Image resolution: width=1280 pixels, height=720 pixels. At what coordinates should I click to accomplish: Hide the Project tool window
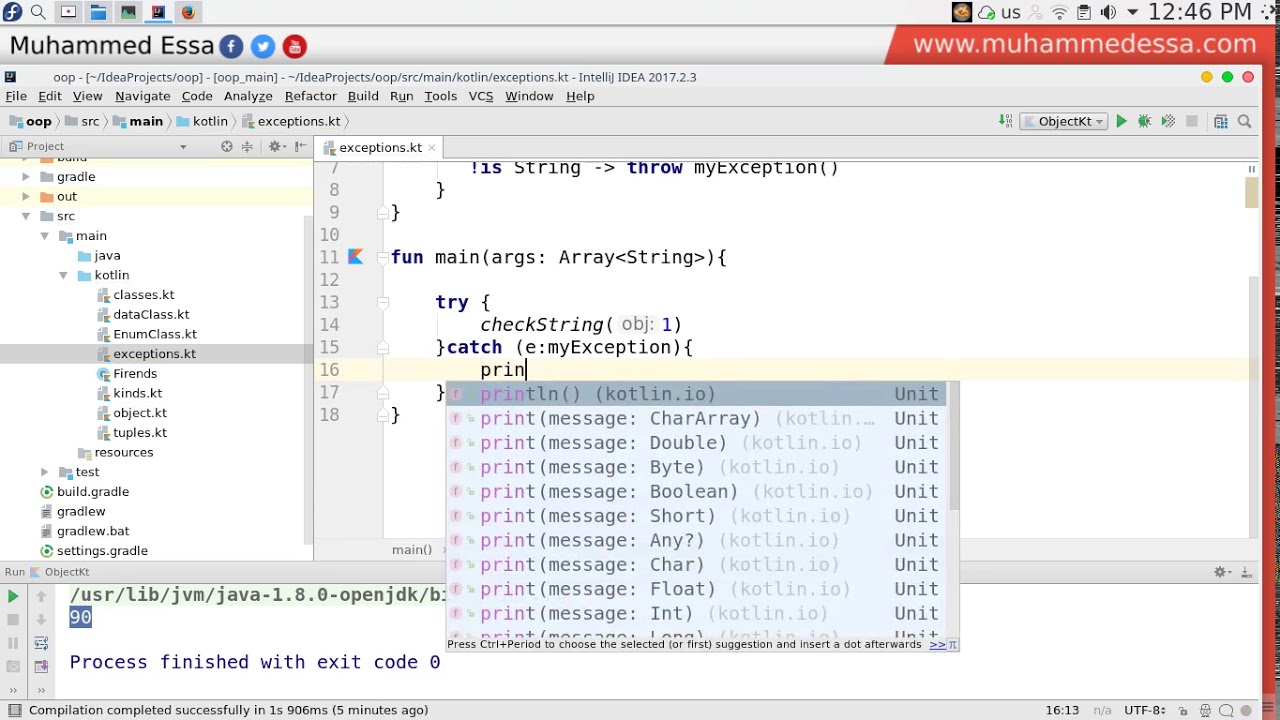(300, 147)
